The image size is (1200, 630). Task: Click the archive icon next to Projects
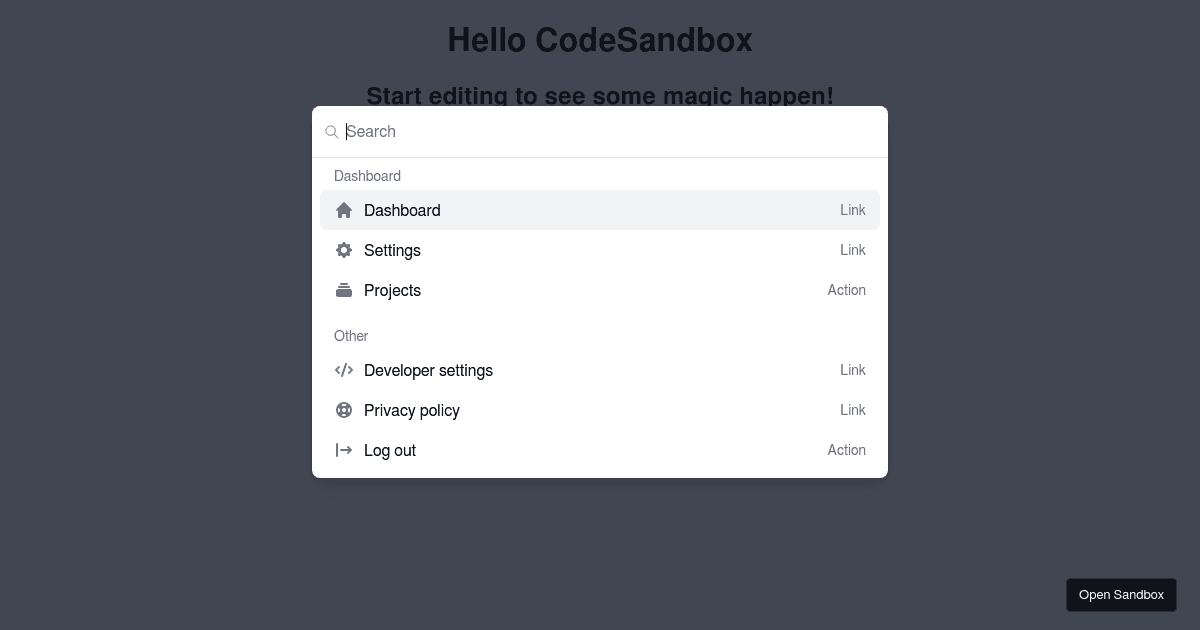click(x=344, y=290)
